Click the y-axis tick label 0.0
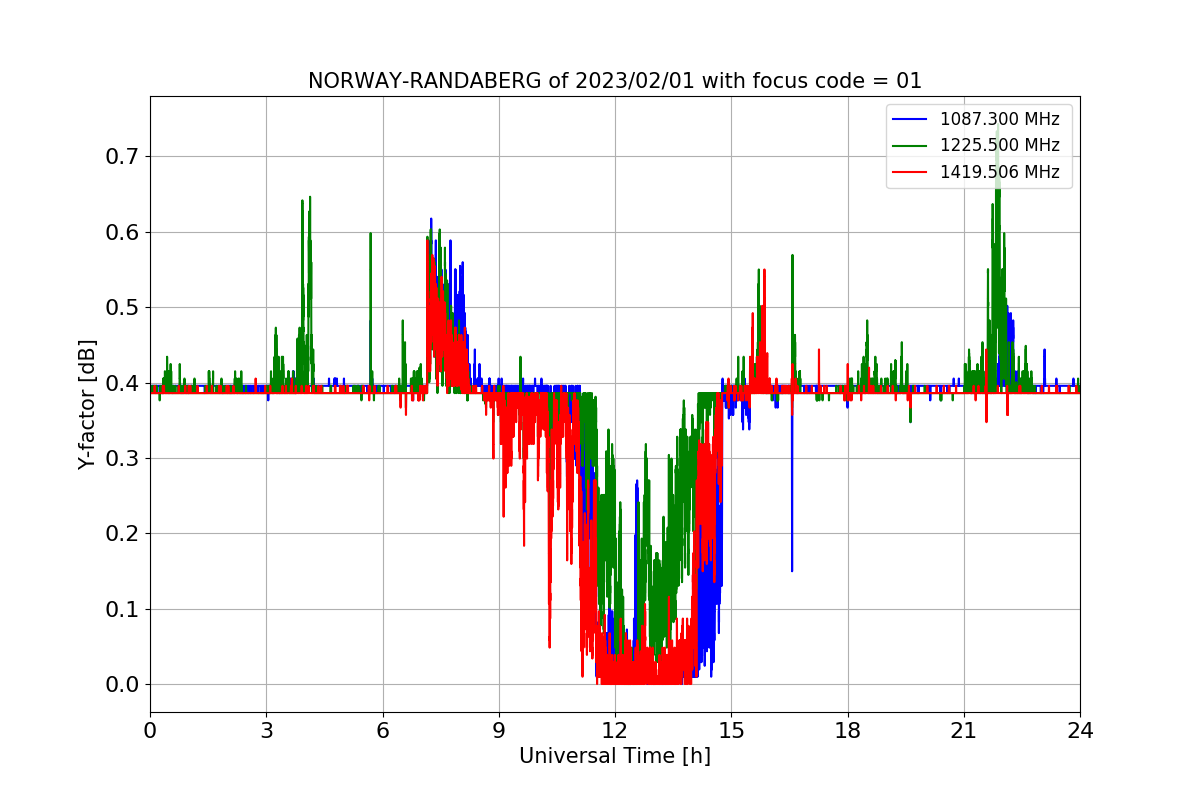1200x800 pixels. 122,685
